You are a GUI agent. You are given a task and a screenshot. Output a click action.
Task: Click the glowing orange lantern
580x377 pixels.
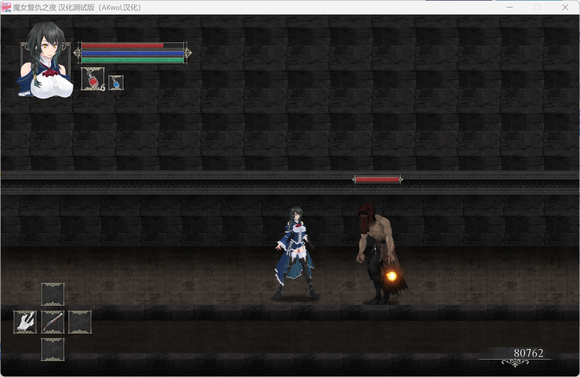coord(391,276)
